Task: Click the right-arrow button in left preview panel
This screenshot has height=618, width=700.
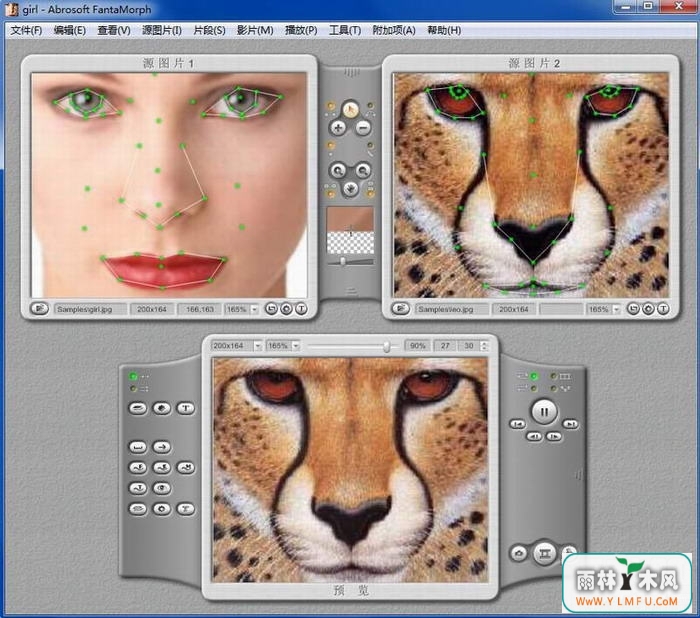Action: tap(162, 447)
